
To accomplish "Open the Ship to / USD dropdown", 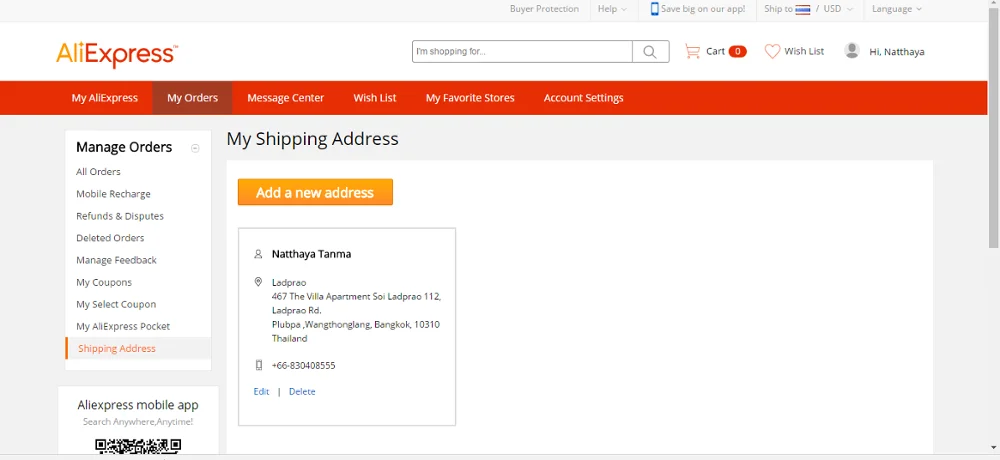I will point(808,9).
